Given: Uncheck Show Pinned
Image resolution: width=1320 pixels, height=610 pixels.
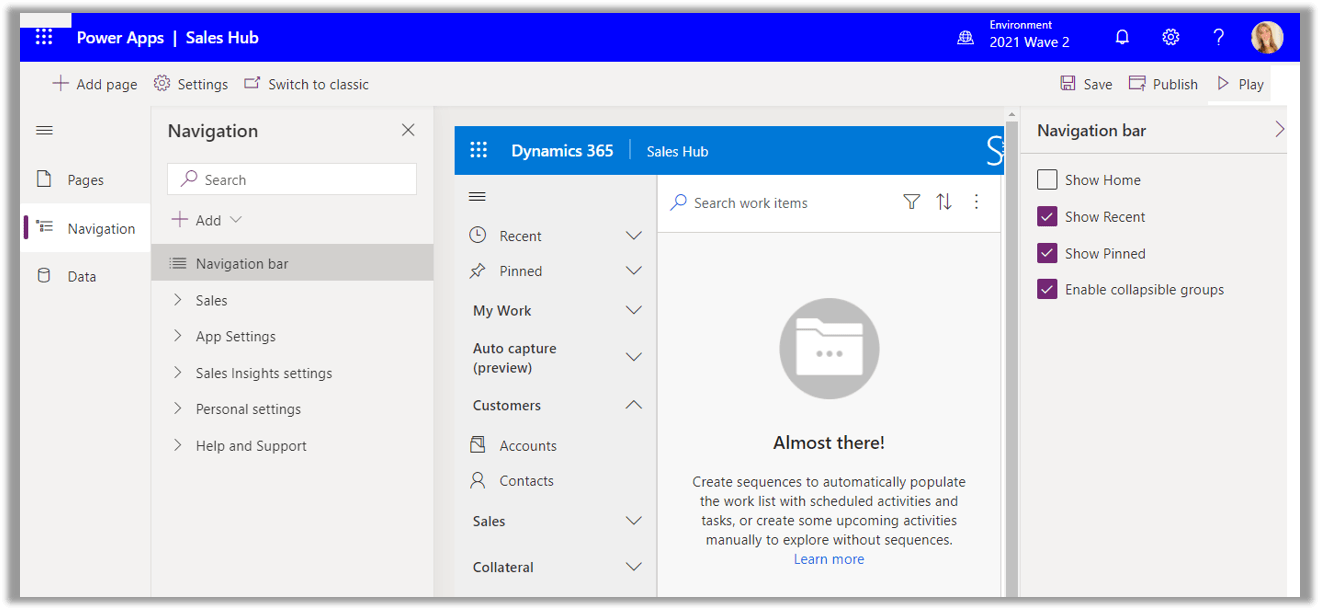Looking at the screenshot, I should [x=1047, y=253].
